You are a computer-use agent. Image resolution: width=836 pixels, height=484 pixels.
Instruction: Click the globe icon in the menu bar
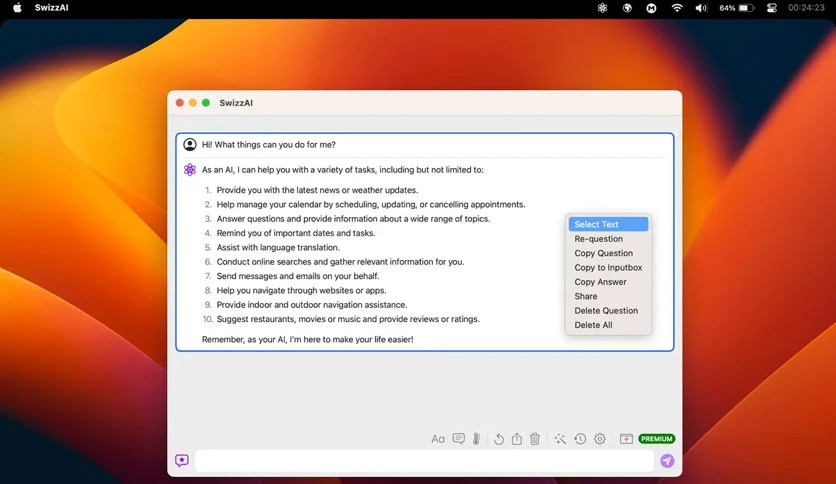coord(627,8)
